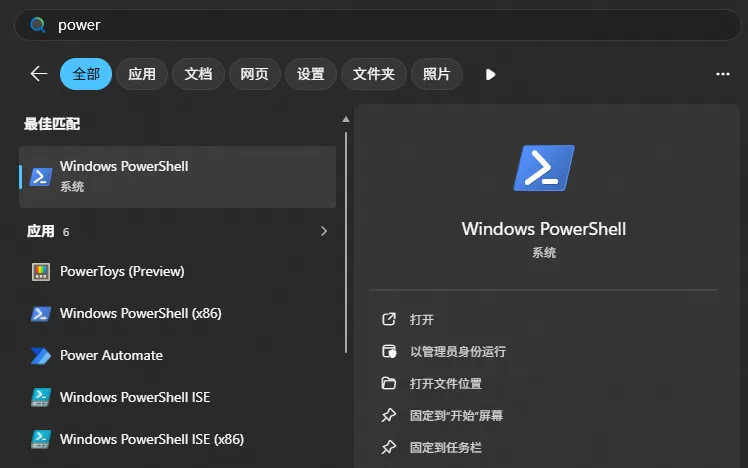Switch to the 文件夹 filter tab
This screenshot has width=748, height=468.
[x=374, y=74]
